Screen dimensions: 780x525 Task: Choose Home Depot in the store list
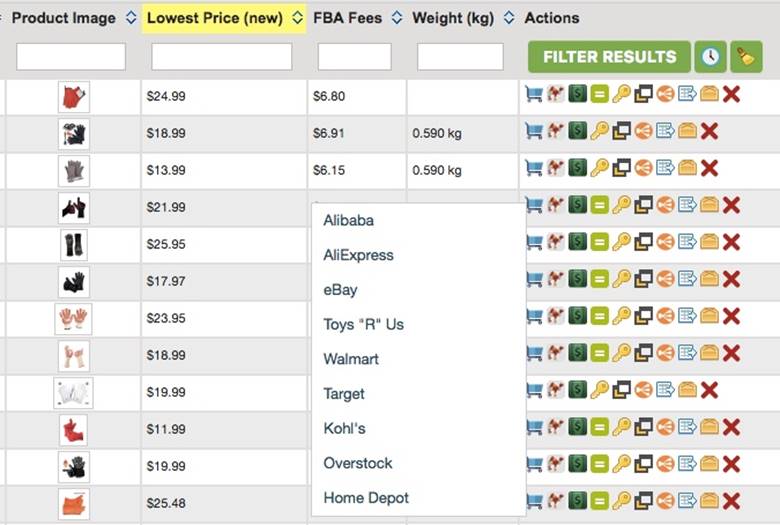tap(366, 498)
